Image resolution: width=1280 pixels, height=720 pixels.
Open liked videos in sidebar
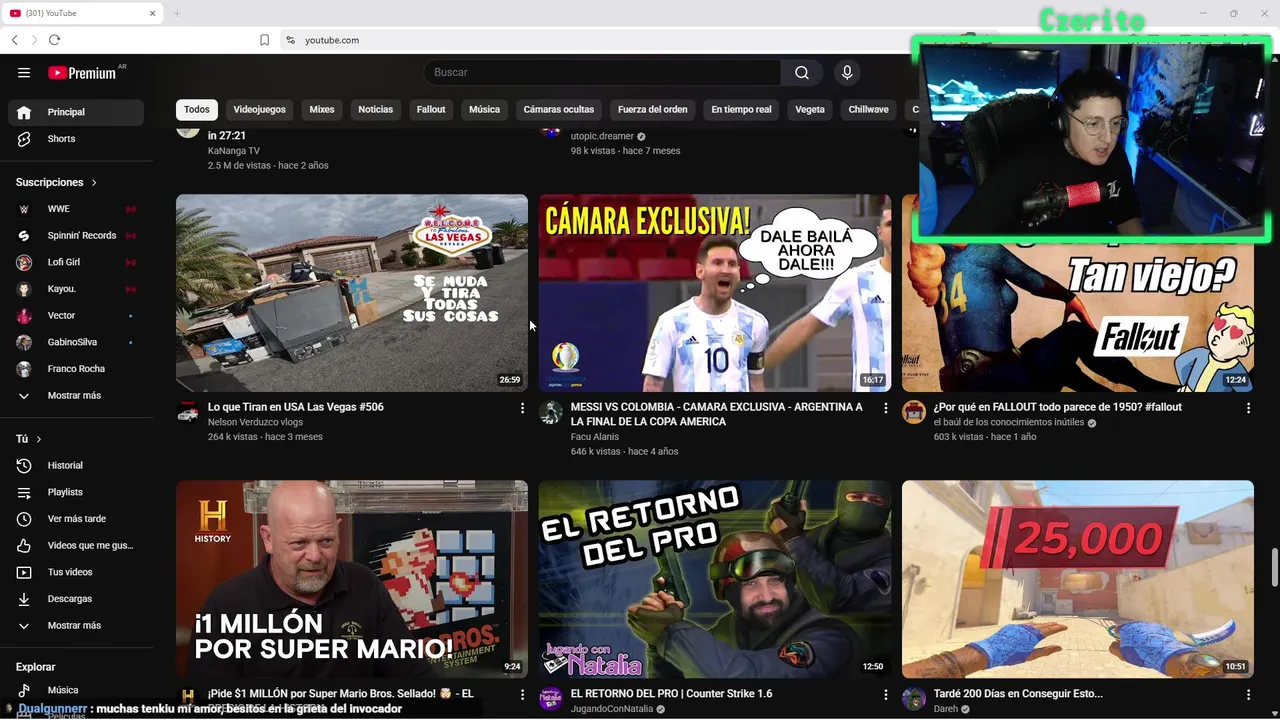(x=76, y=546)
